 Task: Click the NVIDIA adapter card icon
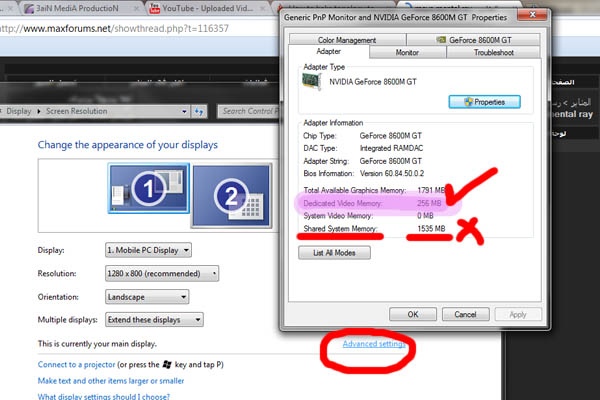coord(312,81)
